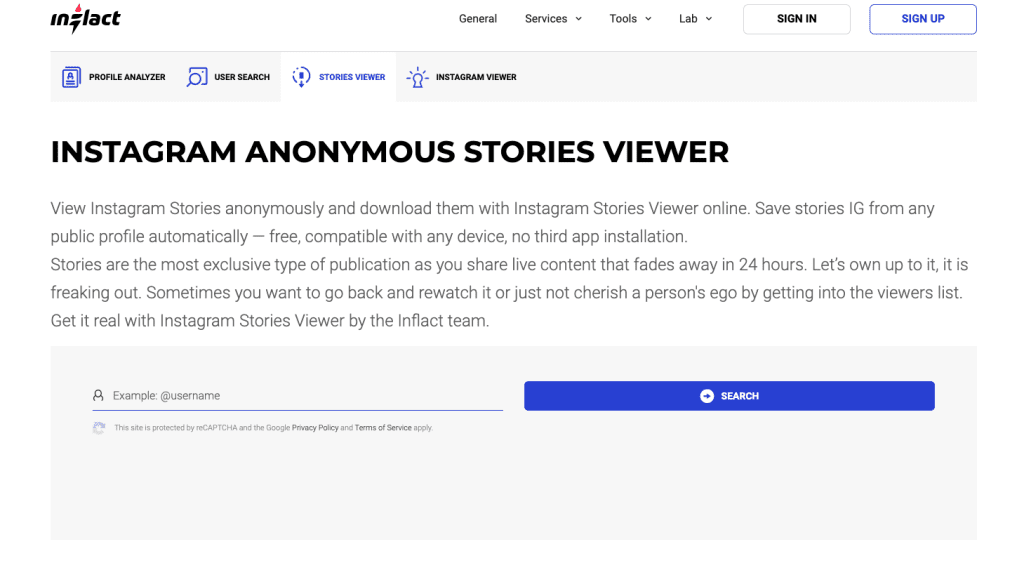Image resolution: width=1024 pixels, height=563 pixels.
Task: Select the STORIES VIEWER tab
Action: (x=338, y=77)
